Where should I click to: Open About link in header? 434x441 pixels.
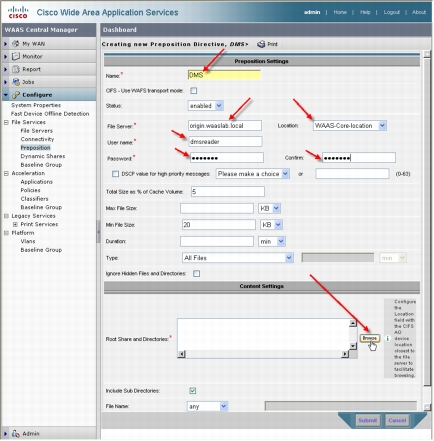coord(419,12)
